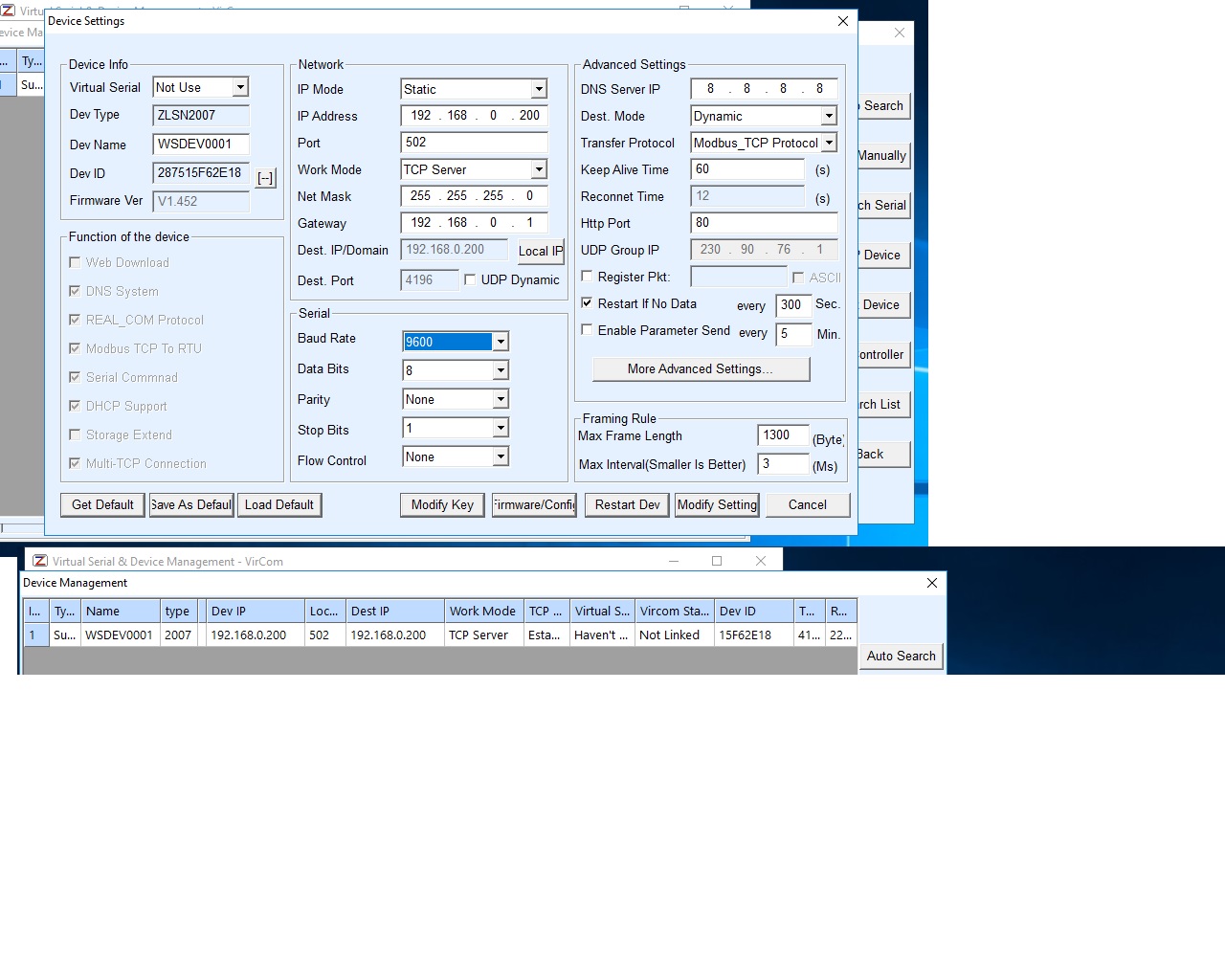Screen dimensions: 1225x980
Task: Expand the Work Mode dropdown
Action: [x=539, y=169]
